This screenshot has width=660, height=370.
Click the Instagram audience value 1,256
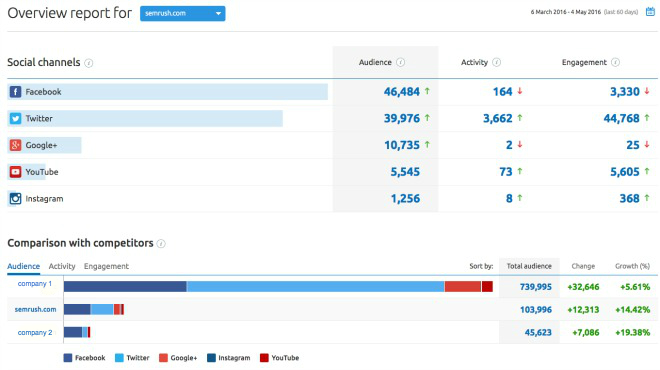405,199
